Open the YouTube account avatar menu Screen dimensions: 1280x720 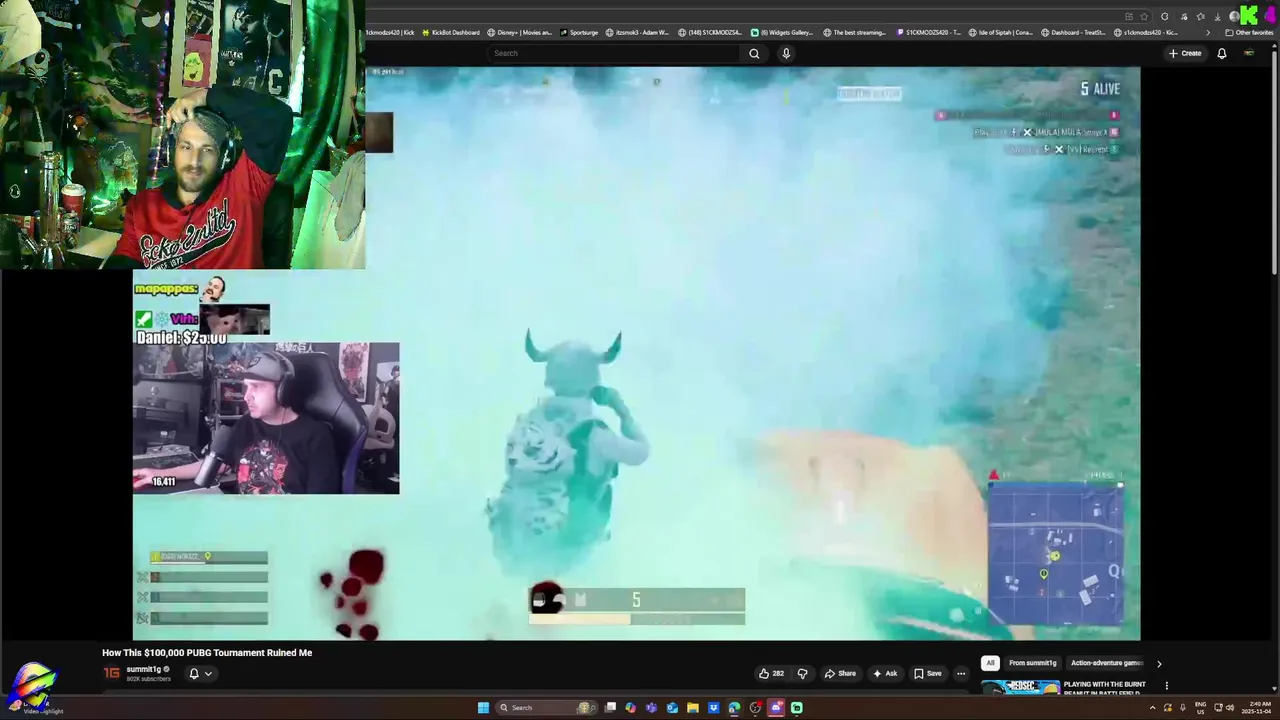click(x=1249, y=53)
